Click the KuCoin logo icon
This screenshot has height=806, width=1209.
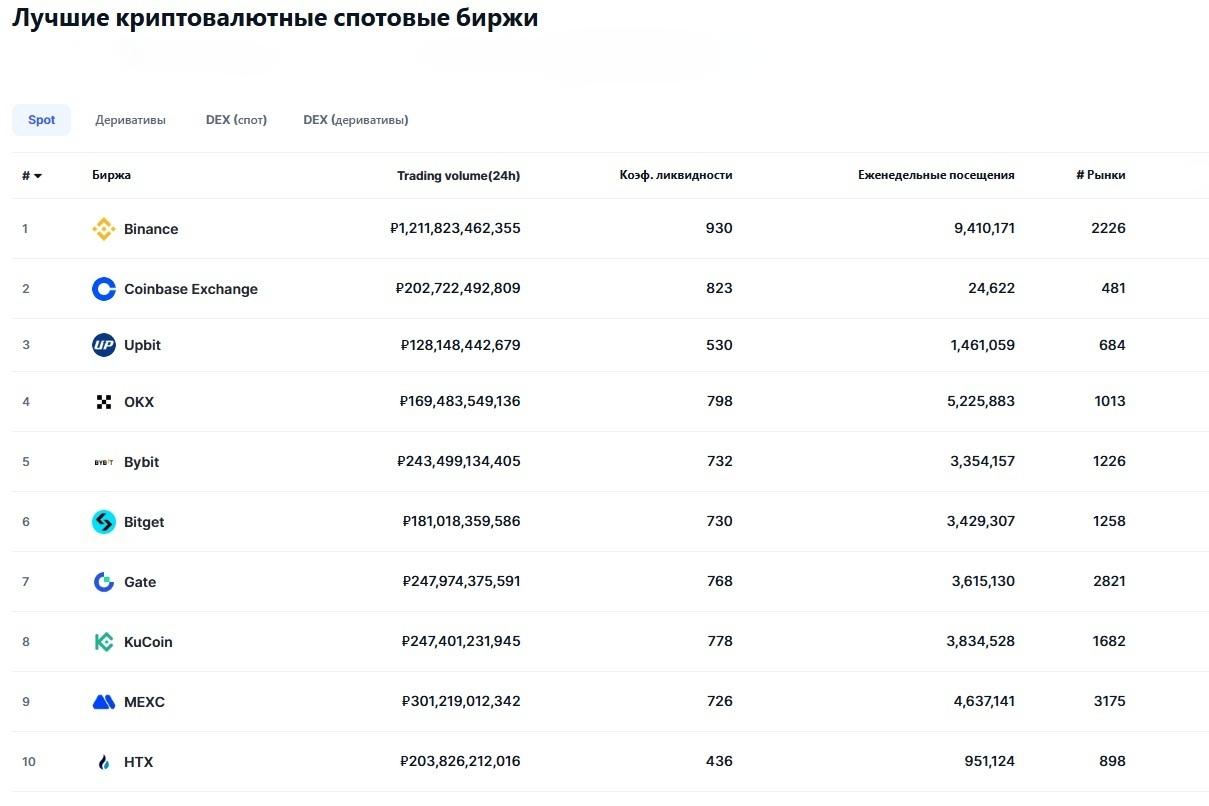pyautogui.click(x=103, y=642)
